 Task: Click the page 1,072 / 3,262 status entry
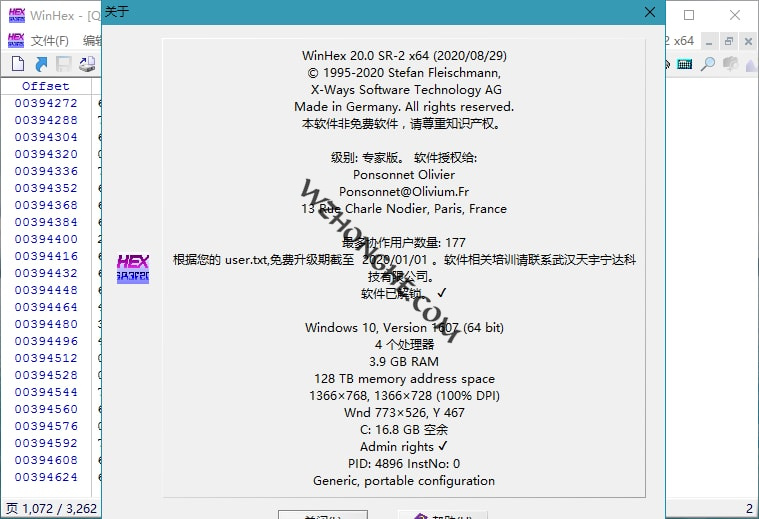(51, 509)
